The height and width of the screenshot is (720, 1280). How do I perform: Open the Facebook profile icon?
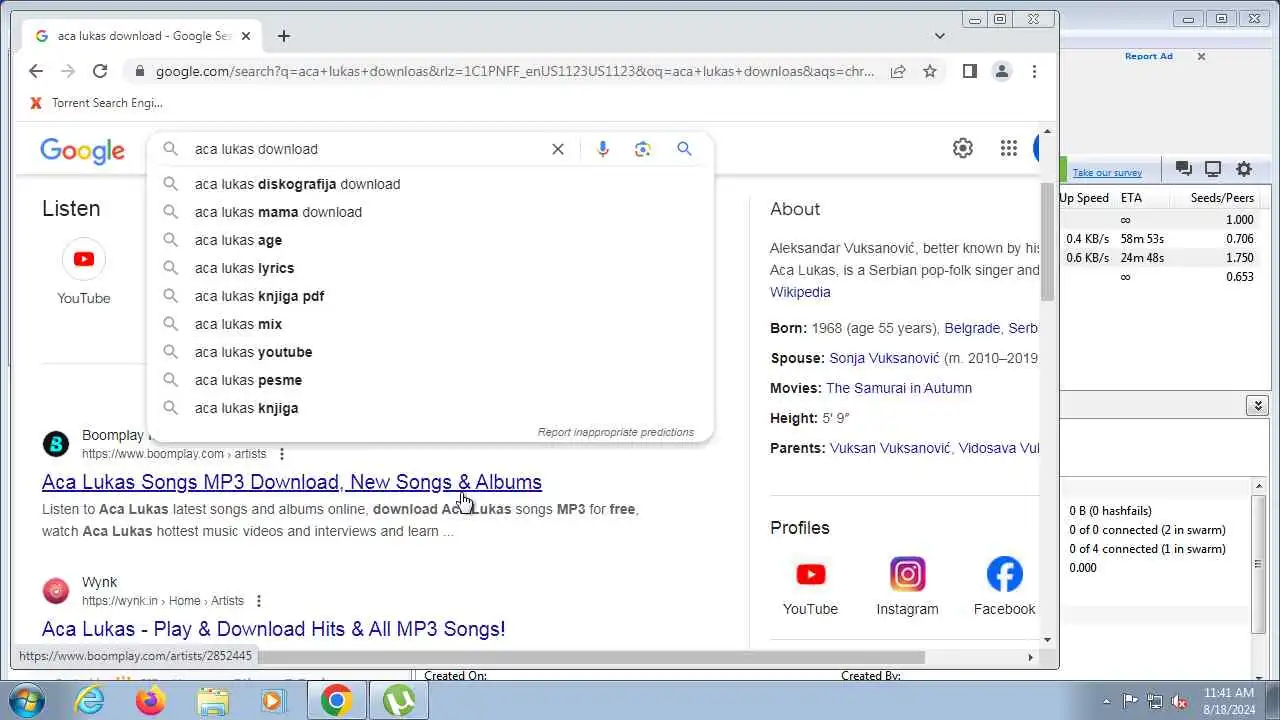1004,574
